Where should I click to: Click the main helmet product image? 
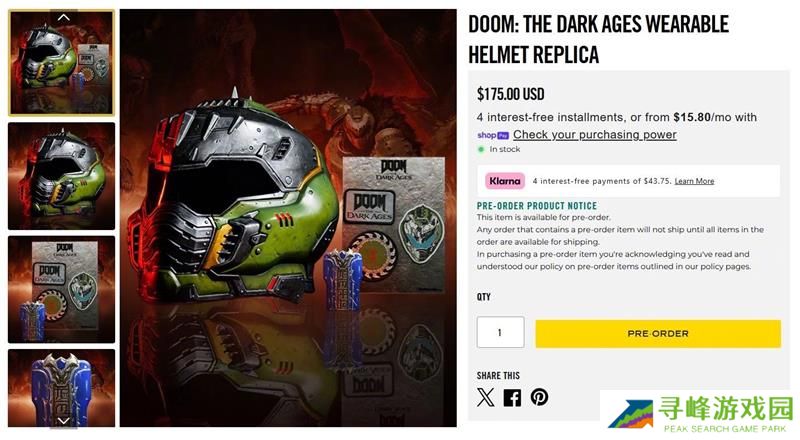288,218
